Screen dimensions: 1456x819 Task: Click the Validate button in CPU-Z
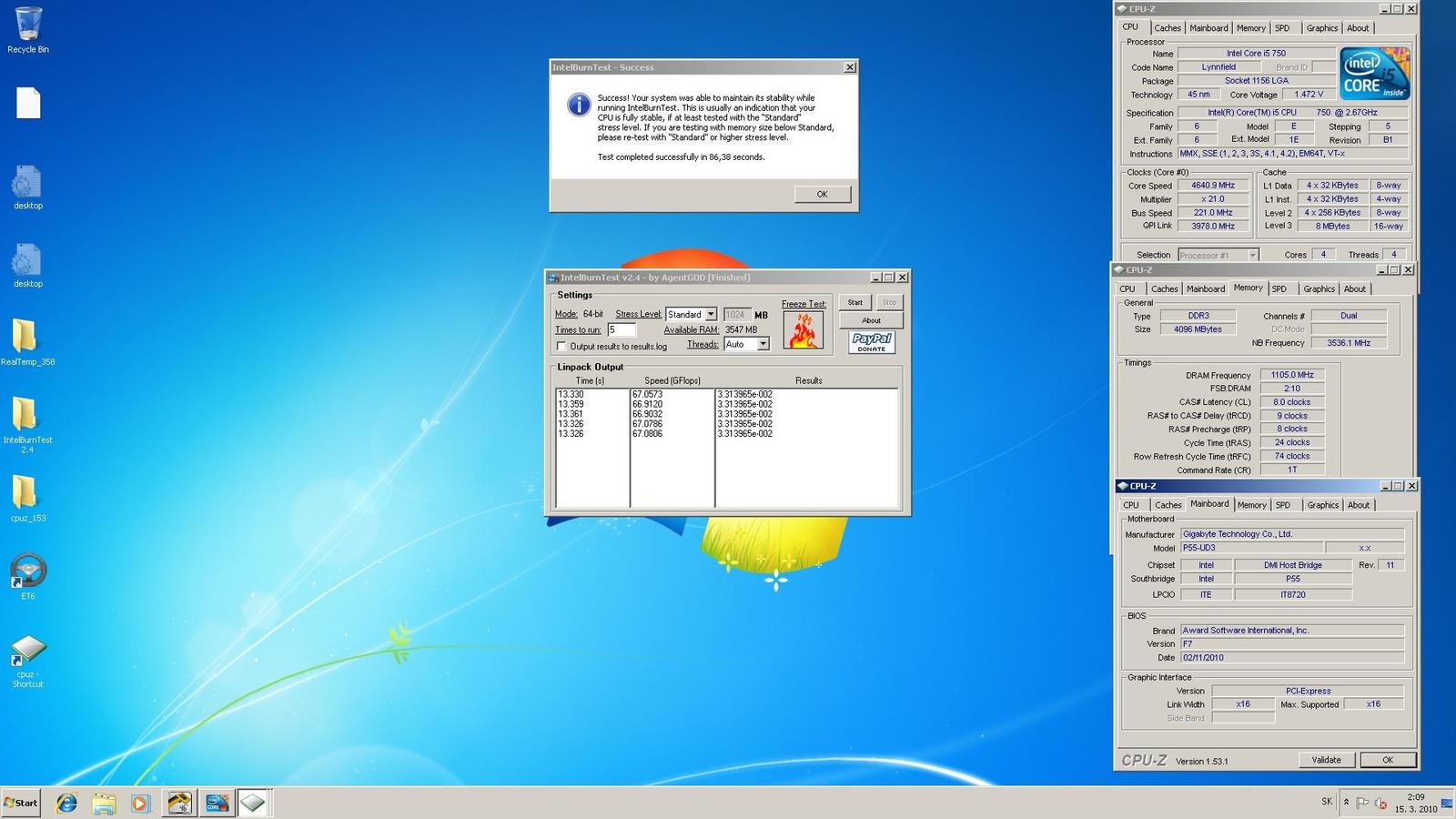click(x=1326, y=760)
